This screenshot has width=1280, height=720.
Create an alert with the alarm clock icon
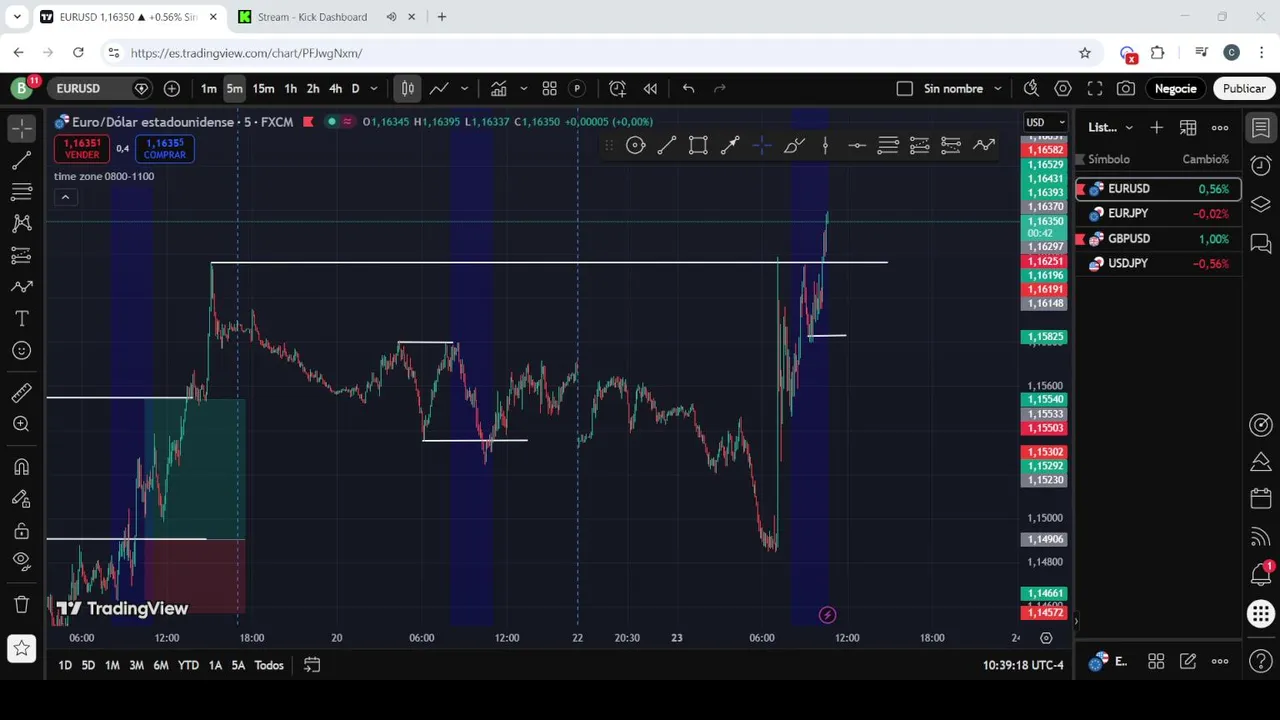pyautogui.click(x=617, y=89)
